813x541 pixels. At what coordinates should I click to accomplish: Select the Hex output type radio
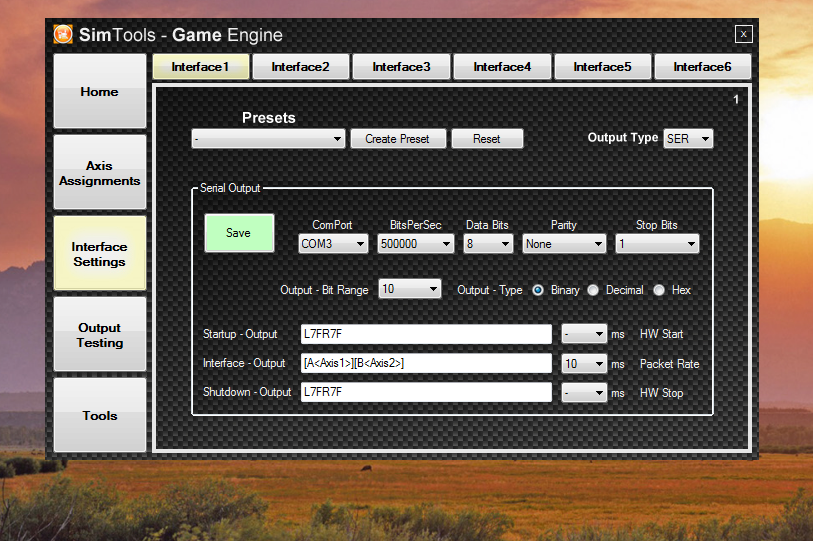tap(659, 290)
